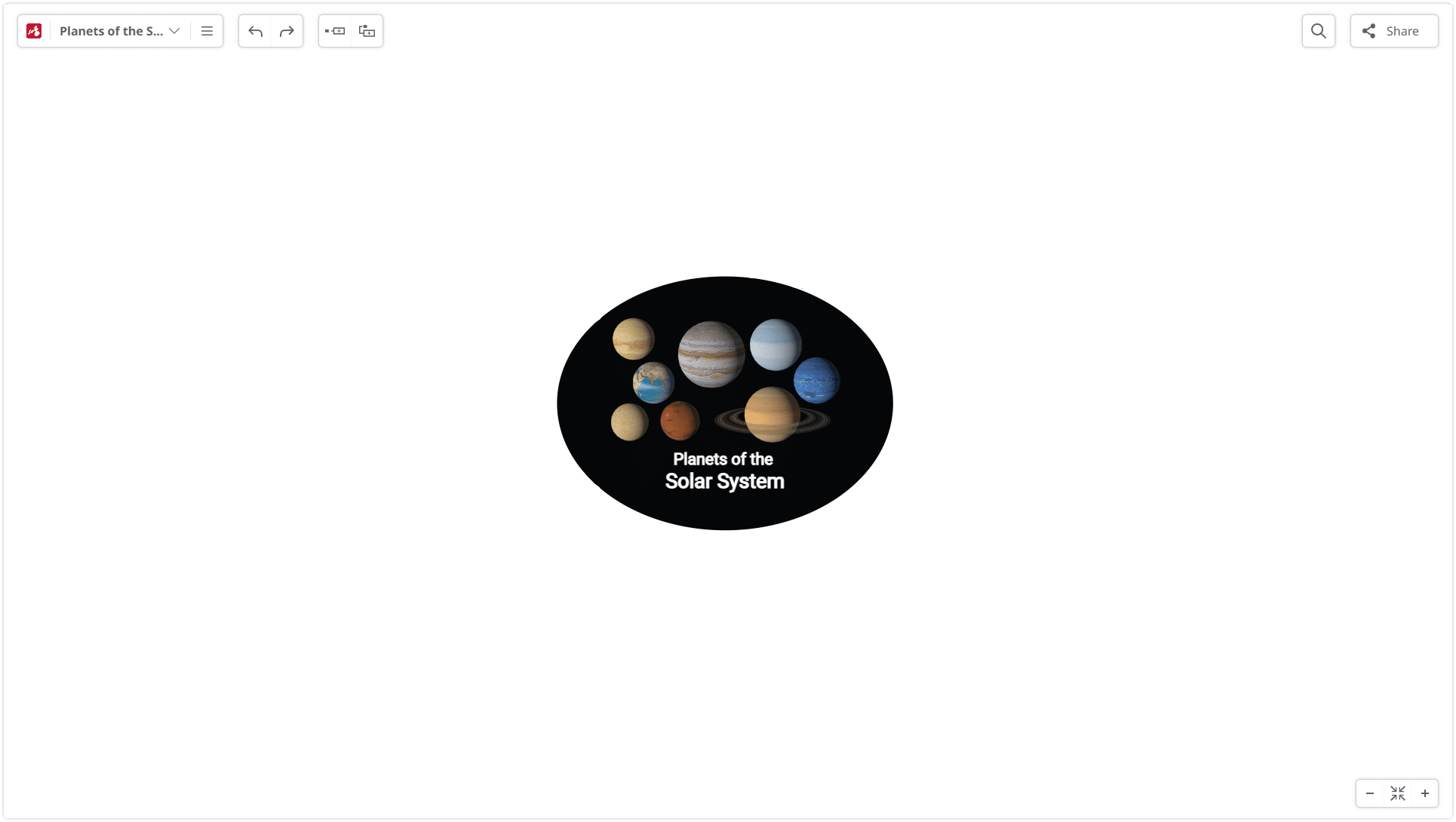This screenshot has height=822, width=1456.
Task: Zoom in using plus button
Action: tap(1425, 793)
